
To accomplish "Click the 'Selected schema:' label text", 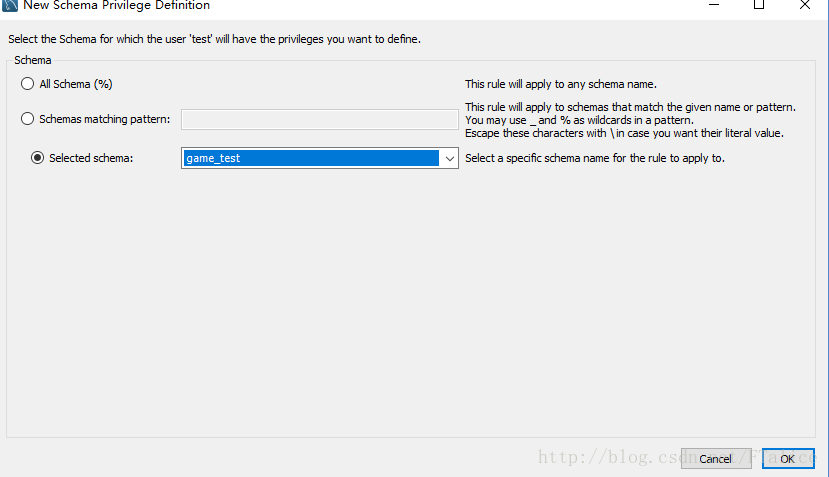I will tap(91, 158).
